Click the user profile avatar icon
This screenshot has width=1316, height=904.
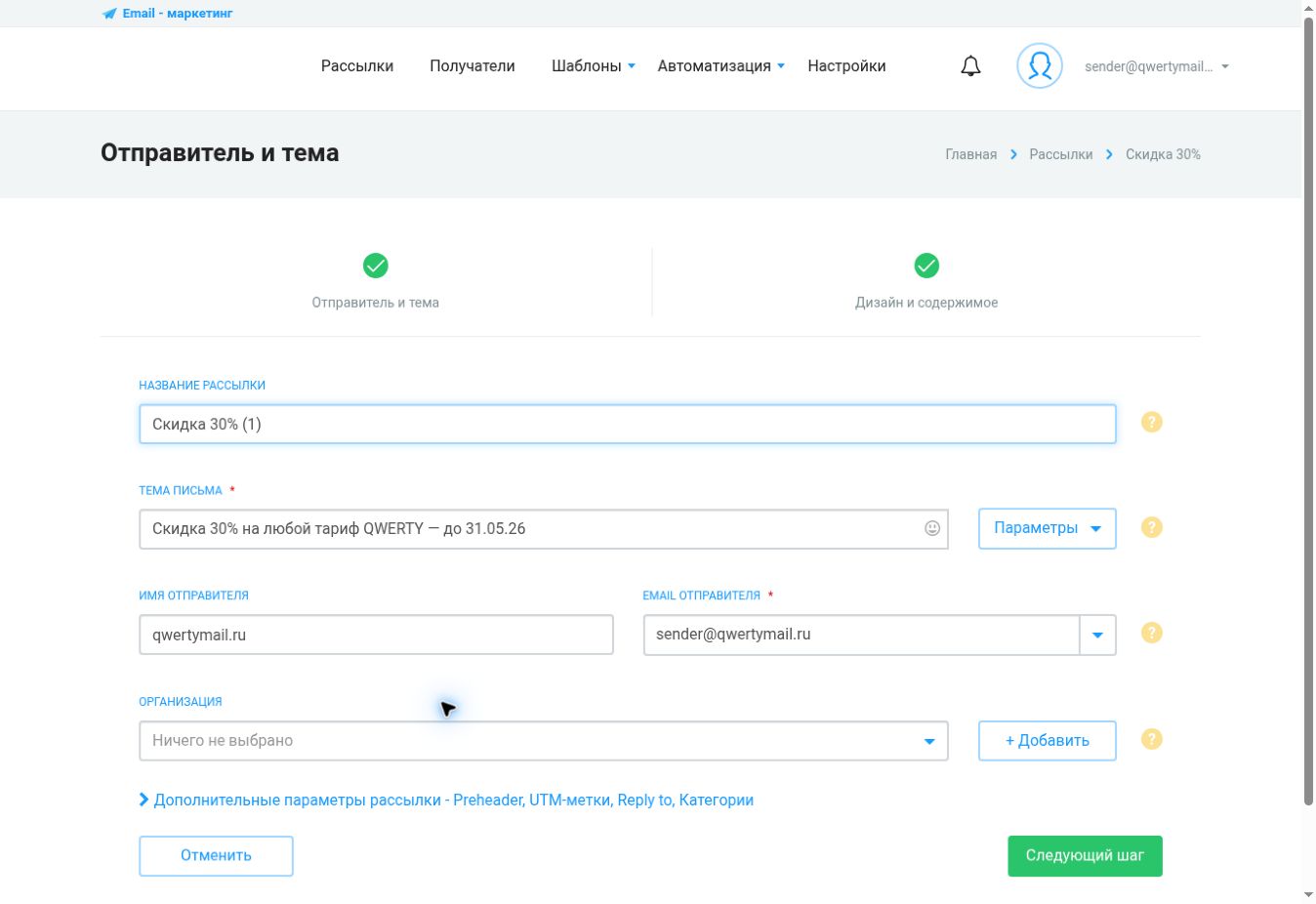1040,66
